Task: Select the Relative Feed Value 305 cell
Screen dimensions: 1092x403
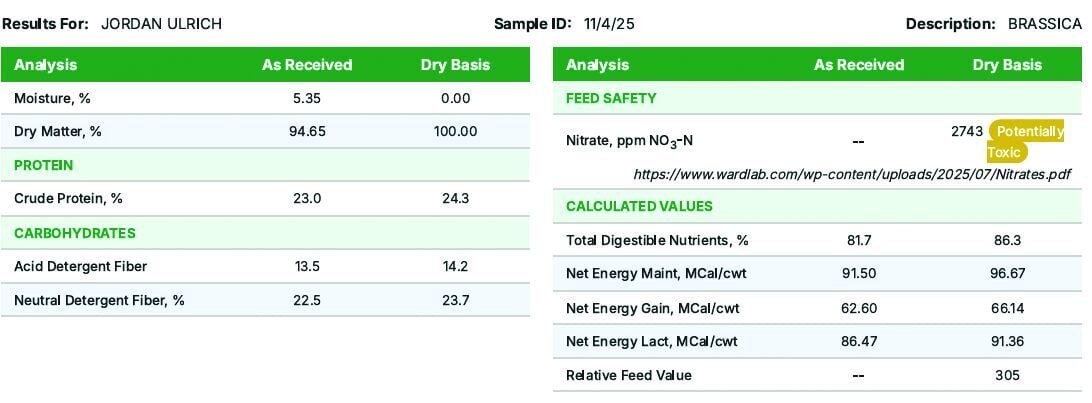Action: pos(1007,375)
